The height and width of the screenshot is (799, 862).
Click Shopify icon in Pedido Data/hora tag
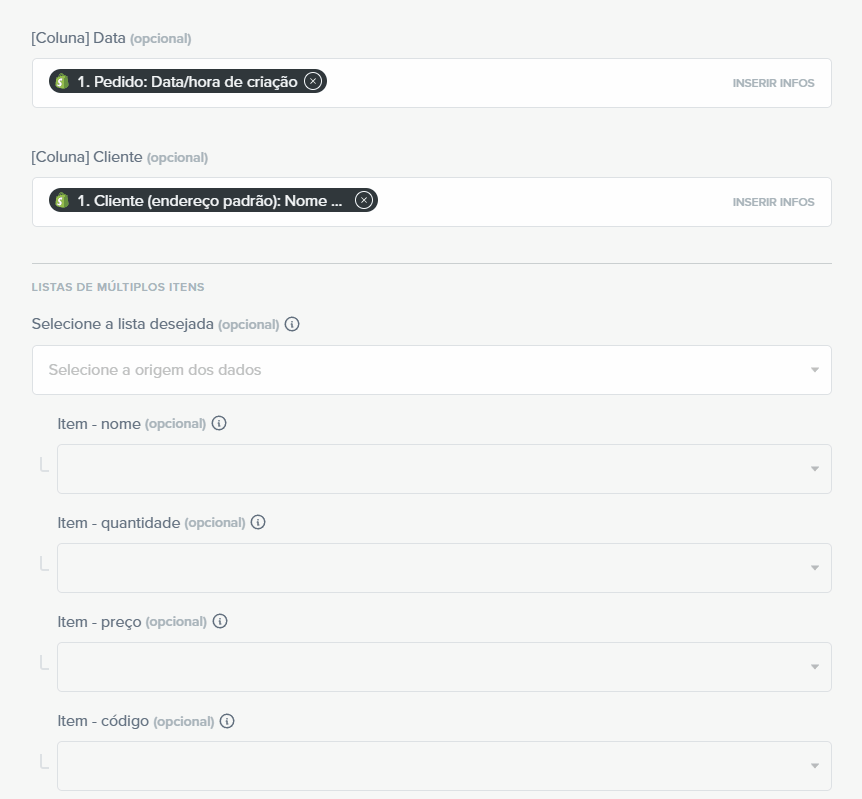[62, 81]
